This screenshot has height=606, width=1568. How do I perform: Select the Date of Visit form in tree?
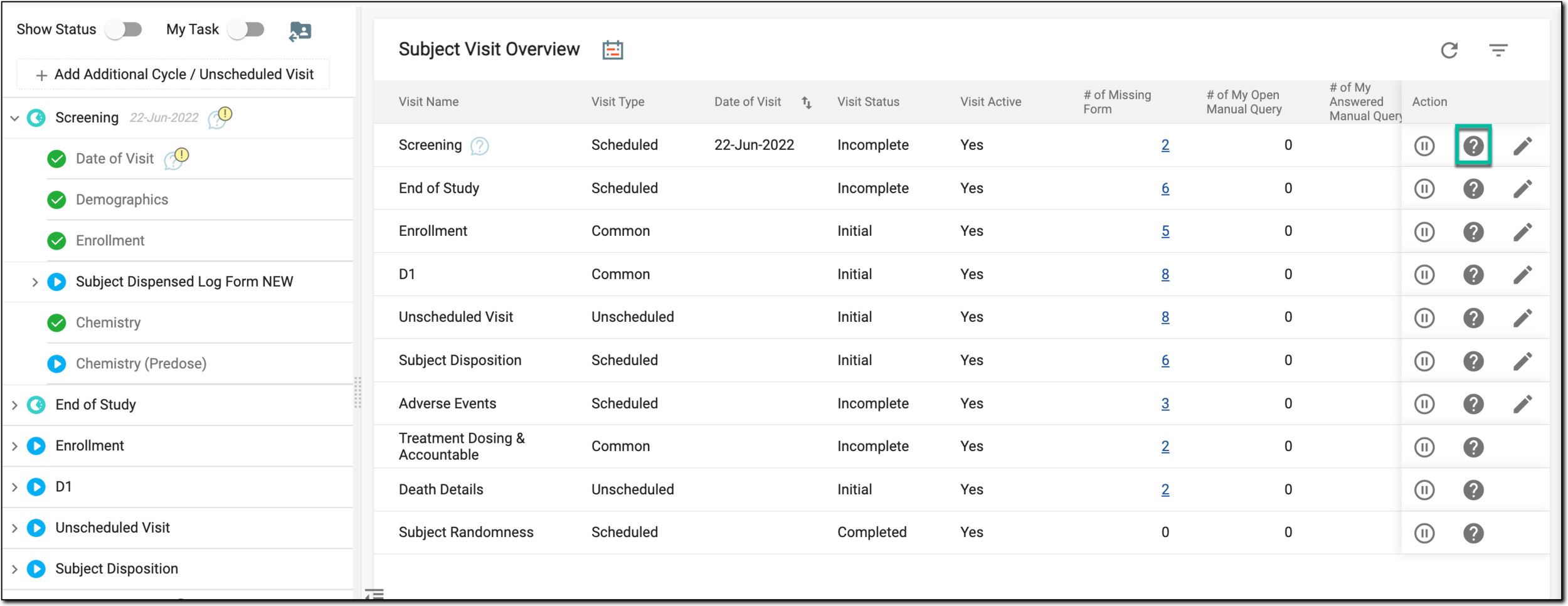115,159
